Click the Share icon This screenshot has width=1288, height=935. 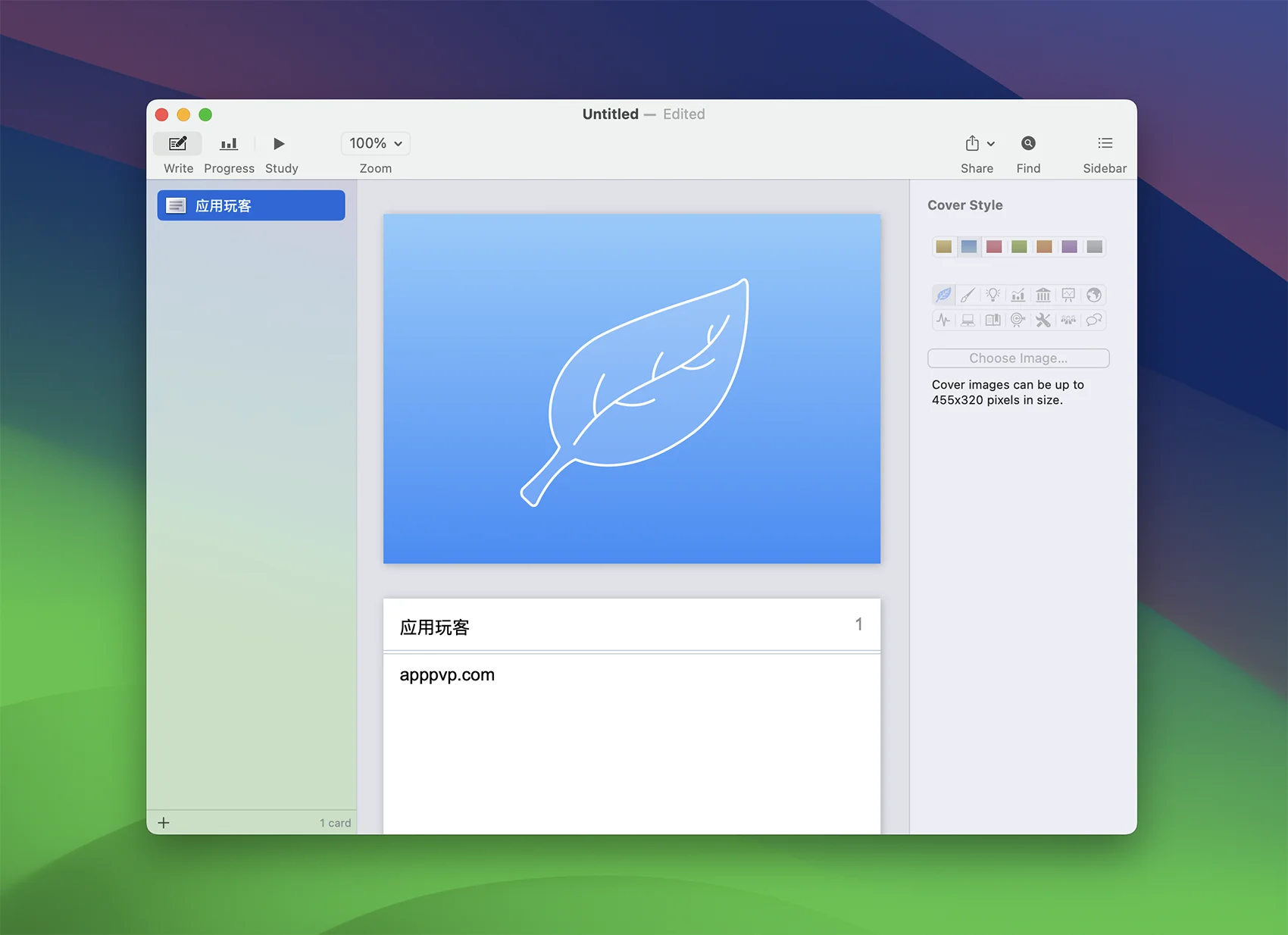[x=972, y=143]
